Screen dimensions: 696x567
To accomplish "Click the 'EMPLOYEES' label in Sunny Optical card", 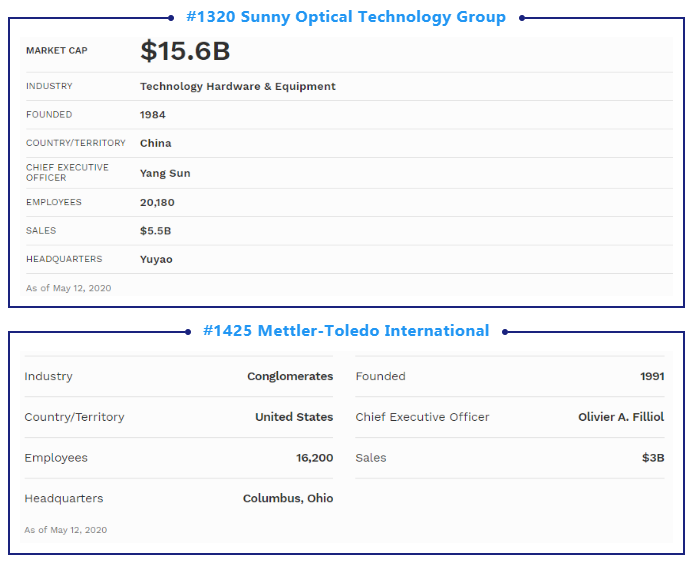I will [54, 202].
